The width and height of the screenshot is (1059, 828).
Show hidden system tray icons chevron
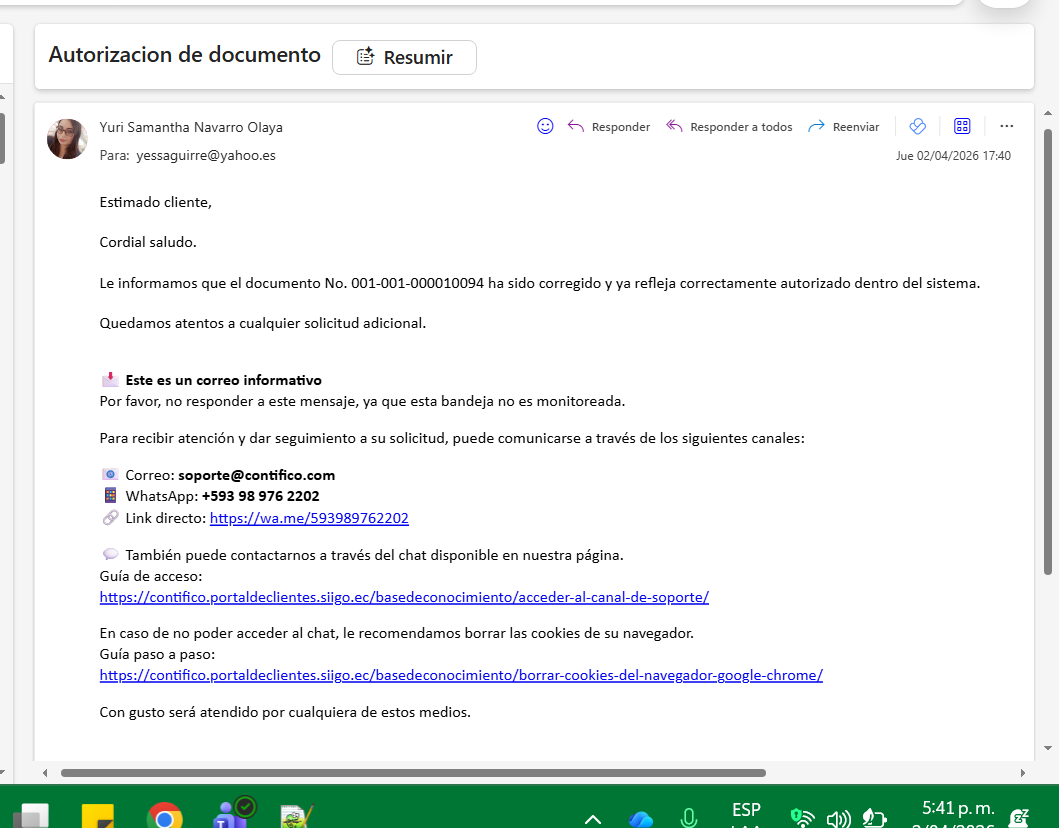point(592,819)
